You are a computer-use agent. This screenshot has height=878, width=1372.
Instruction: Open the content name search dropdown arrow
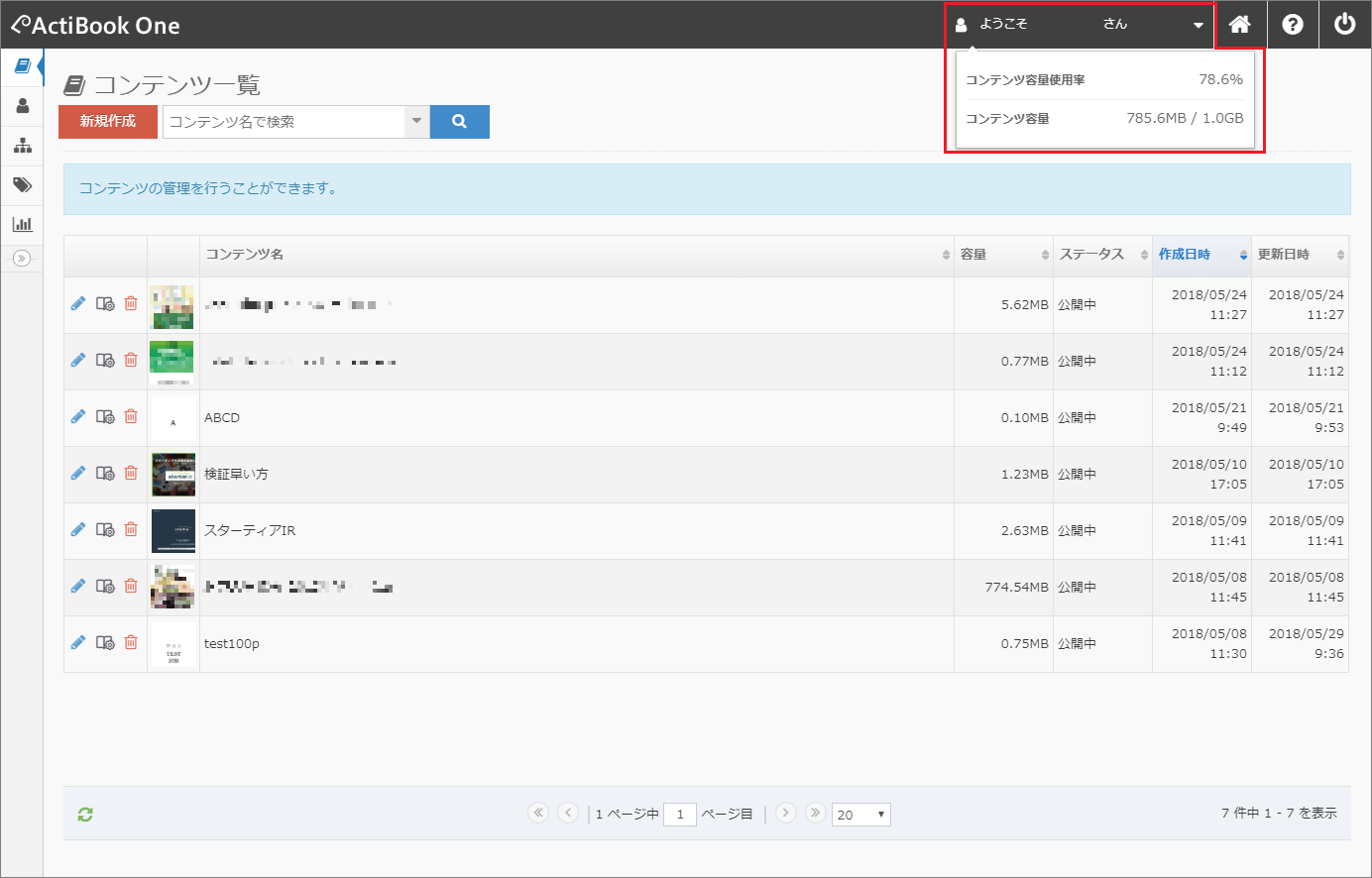click(x=417, y=122)
